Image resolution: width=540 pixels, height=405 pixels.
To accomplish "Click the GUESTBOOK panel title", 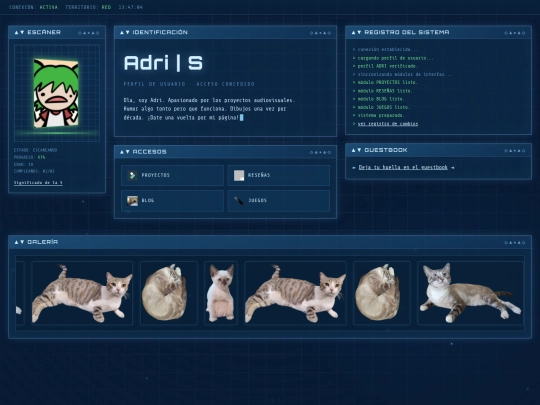I will click(x=386, y=150).
